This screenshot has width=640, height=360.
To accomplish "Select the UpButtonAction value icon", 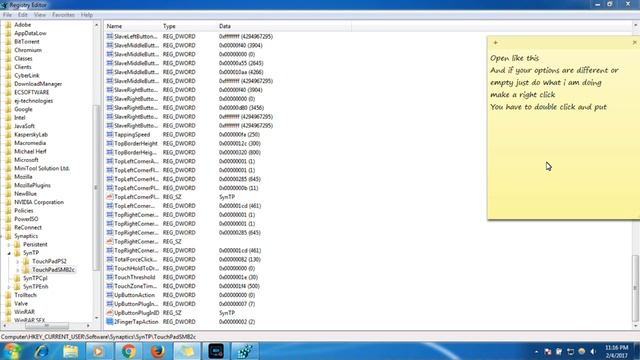I will click(110, 295).
